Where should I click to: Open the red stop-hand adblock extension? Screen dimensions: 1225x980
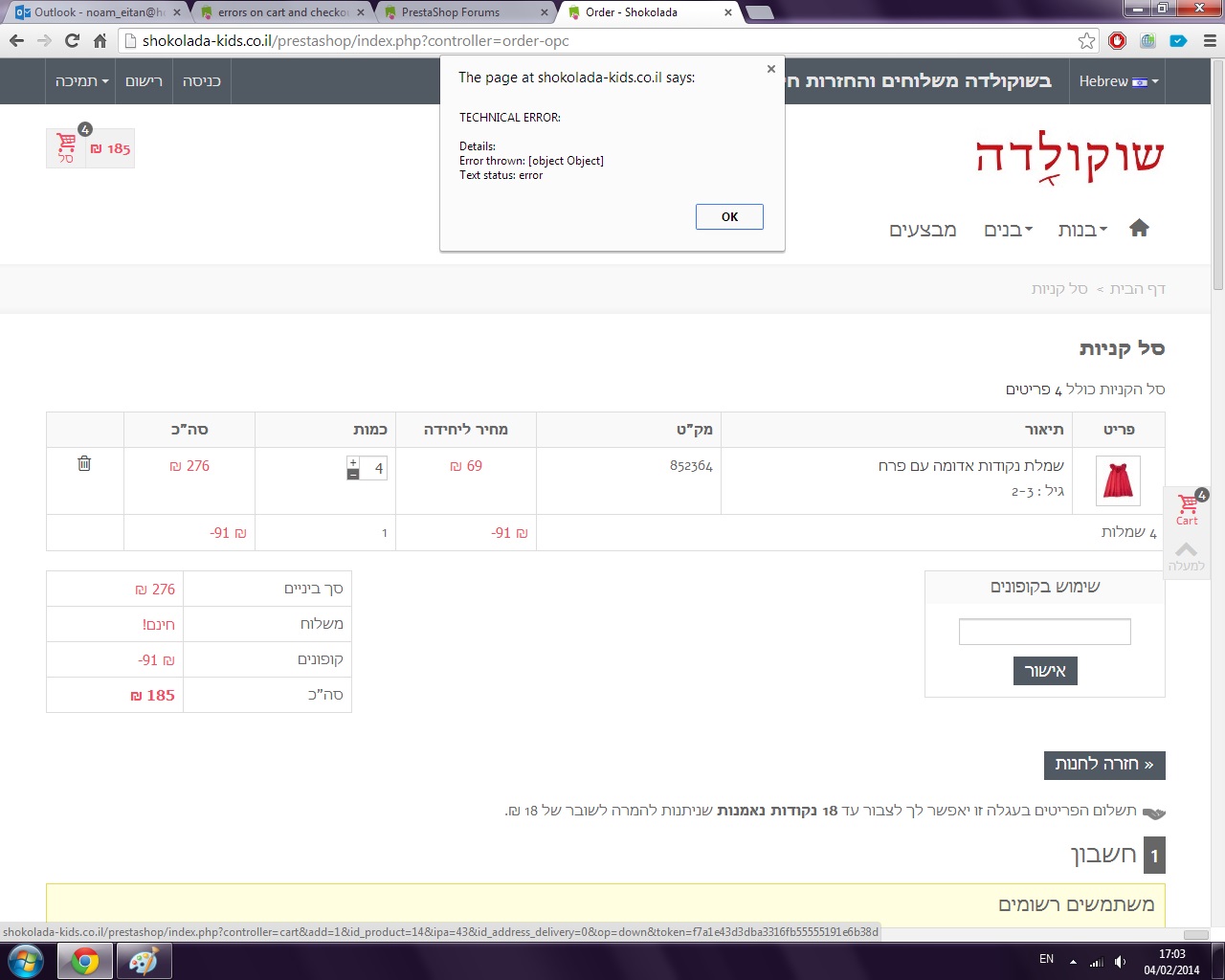[1117, 41]
